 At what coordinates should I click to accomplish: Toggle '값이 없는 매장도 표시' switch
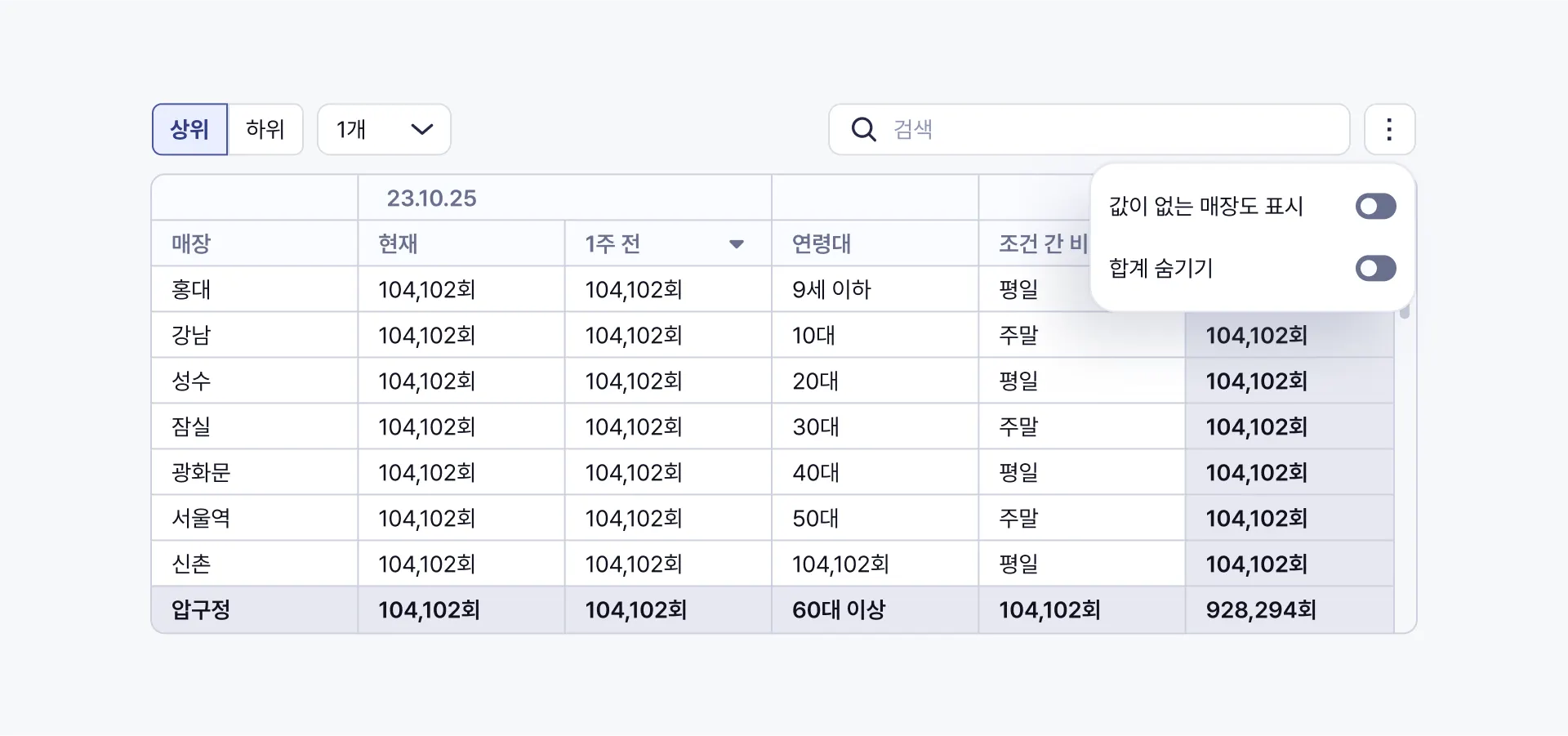[1375, 207]
